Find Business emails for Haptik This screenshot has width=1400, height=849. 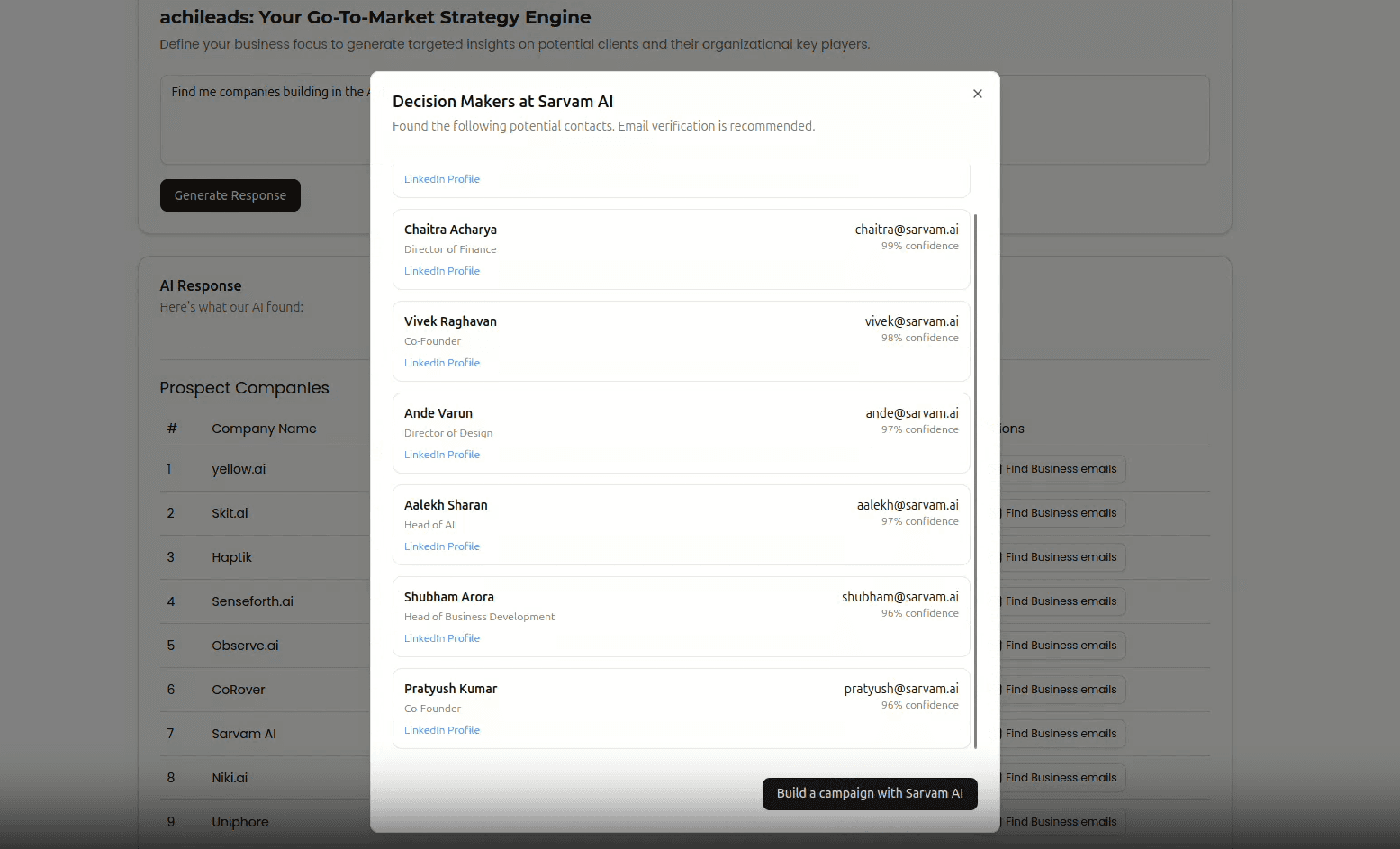click(1061, 556)
